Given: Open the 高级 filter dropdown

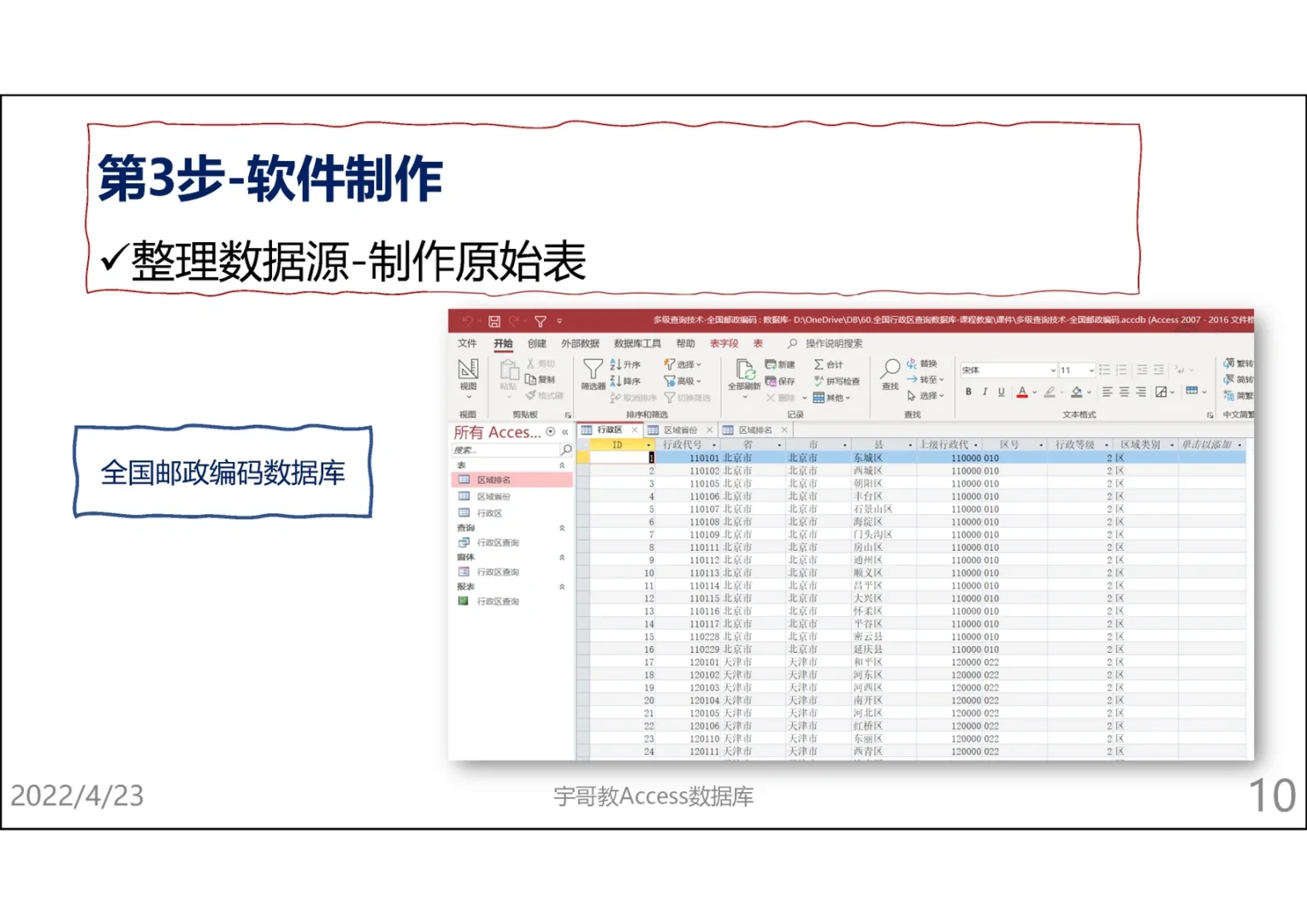Looking at the screenshot, I should pos(683,381).
